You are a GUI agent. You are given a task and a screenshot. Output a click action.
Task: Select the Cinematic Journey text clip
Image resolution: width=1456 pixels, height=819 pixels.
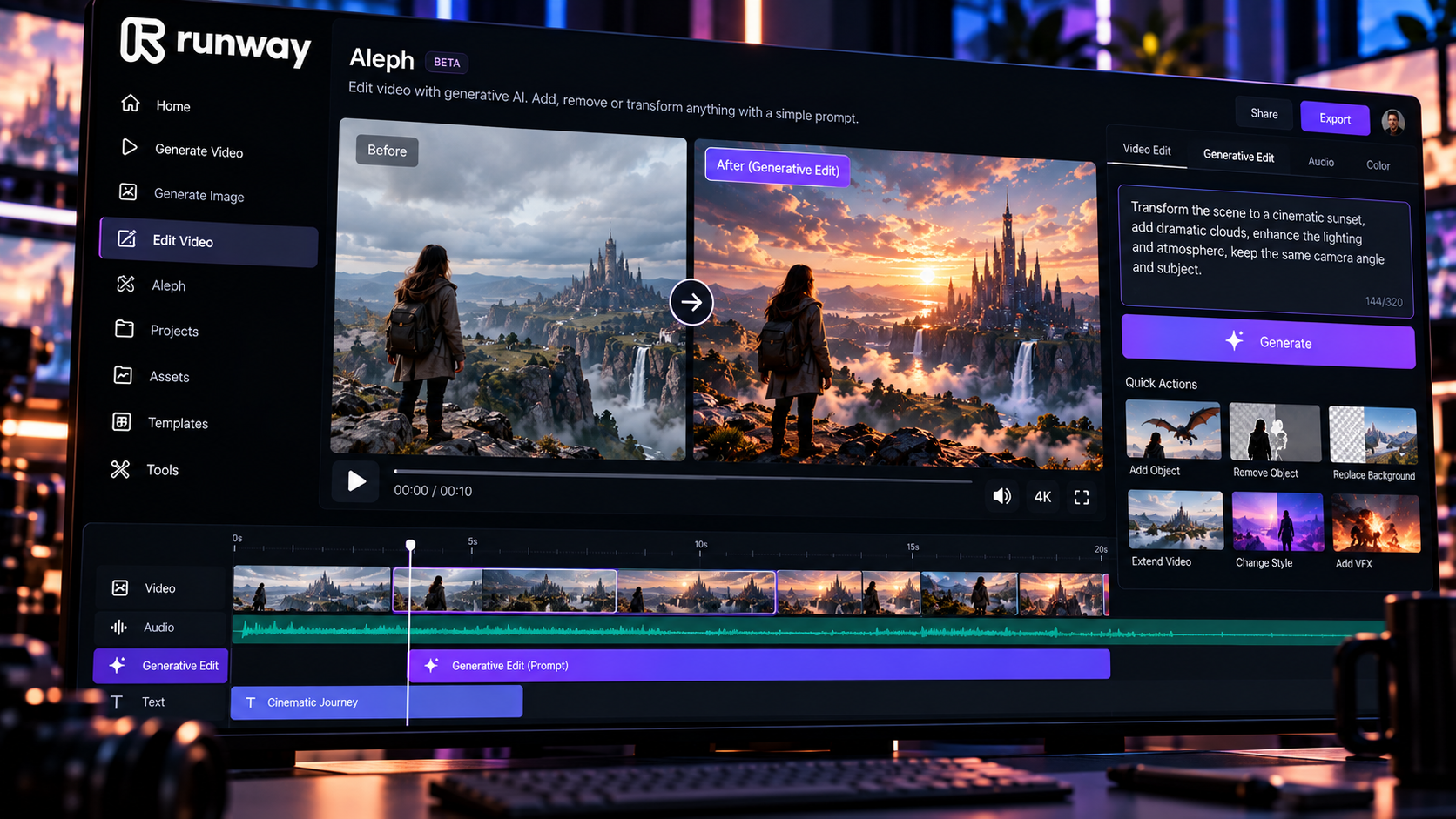[376, 702]
